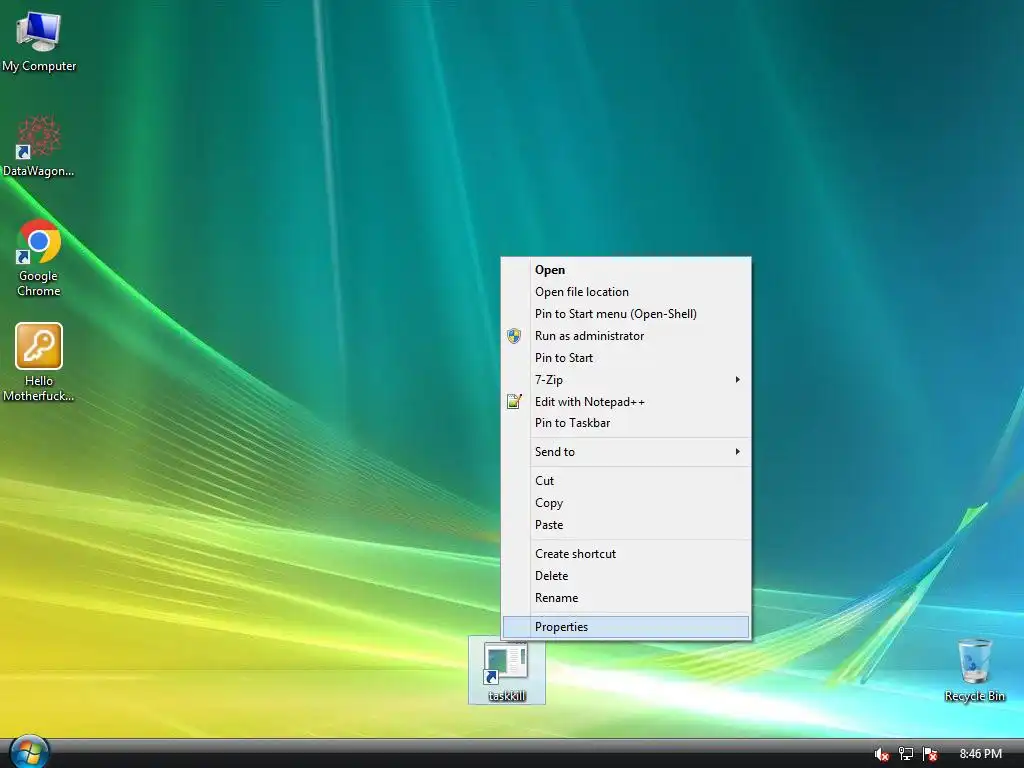Click the Action Center flag tray icon
The width and height of the screenshot is (1024, 768).
tap(930, 754)
